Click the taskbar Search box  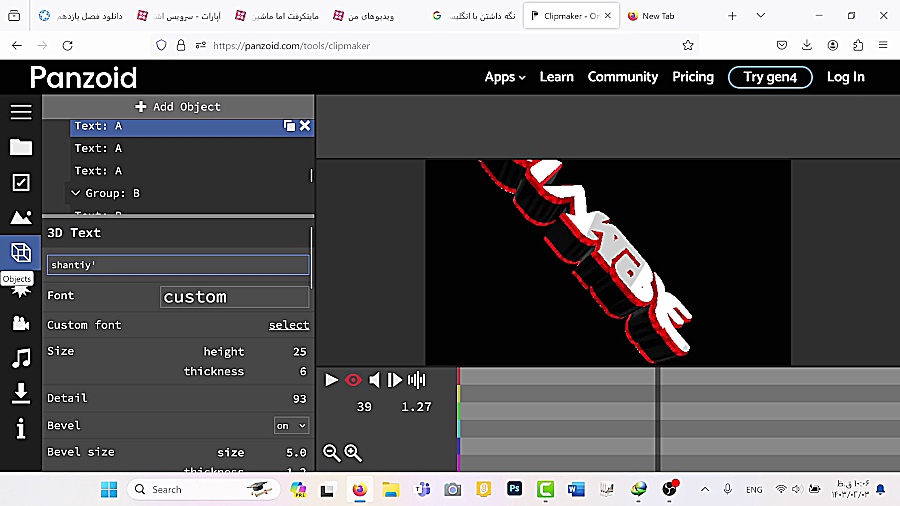(x=203, y=489)
